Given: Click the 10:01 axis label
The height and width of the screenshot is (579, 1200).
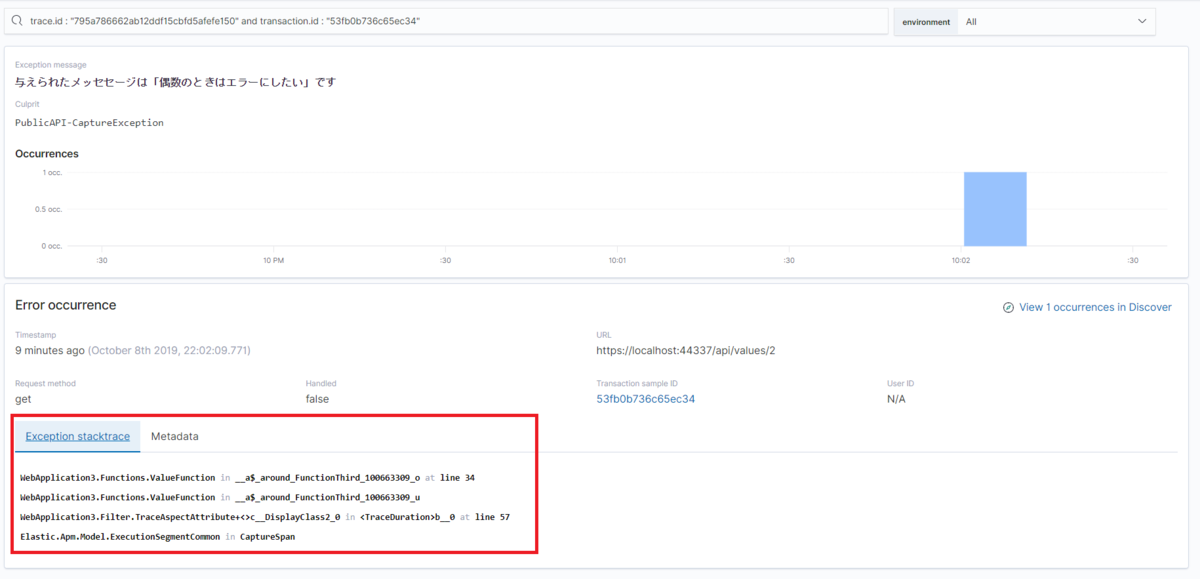Looking at the screenshot, I should point(617,260).
